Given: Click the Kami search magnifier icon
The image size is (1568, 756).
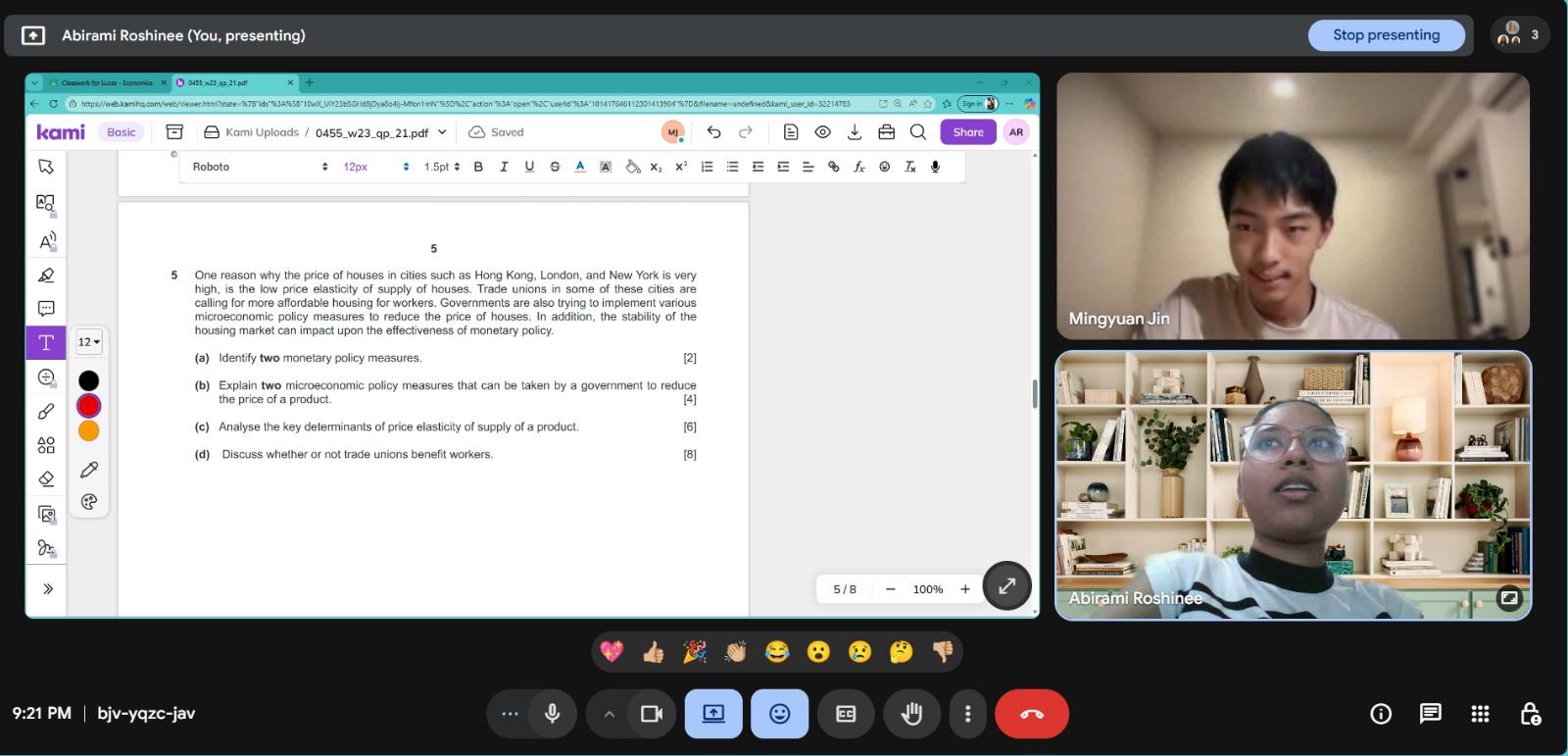Looking at the screenshot, I should pyautogui.click(x=918, y=132).
